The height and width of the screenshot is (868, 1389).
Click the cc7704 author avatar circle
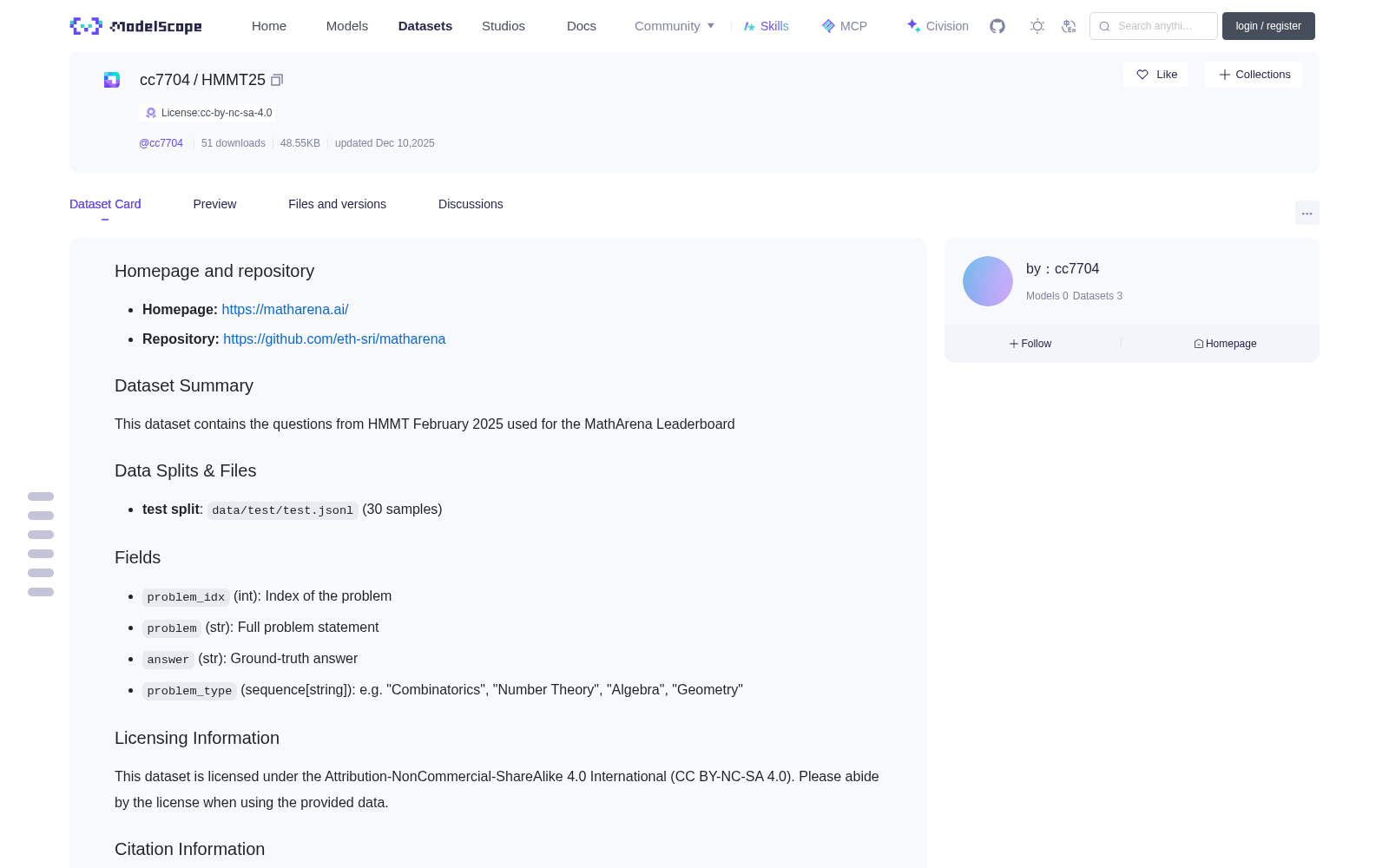click(988, 281)
